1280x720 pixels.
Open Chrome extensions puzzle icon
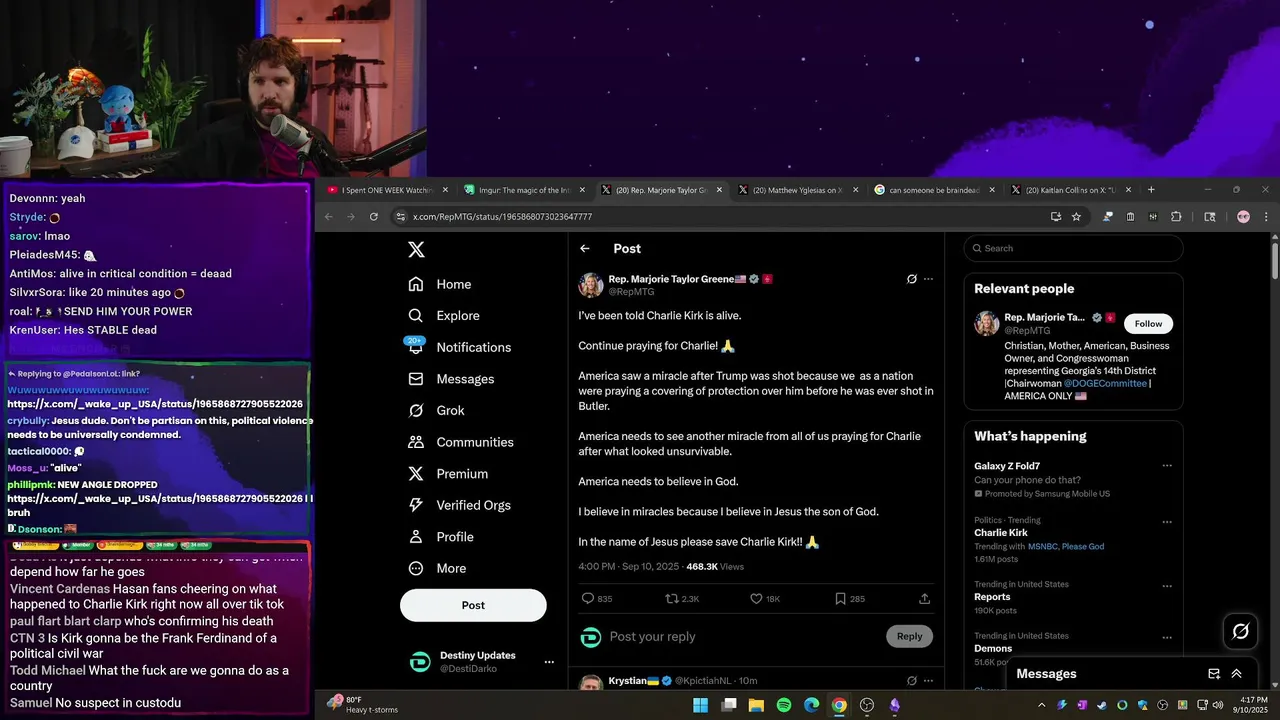pos(1176,217)
